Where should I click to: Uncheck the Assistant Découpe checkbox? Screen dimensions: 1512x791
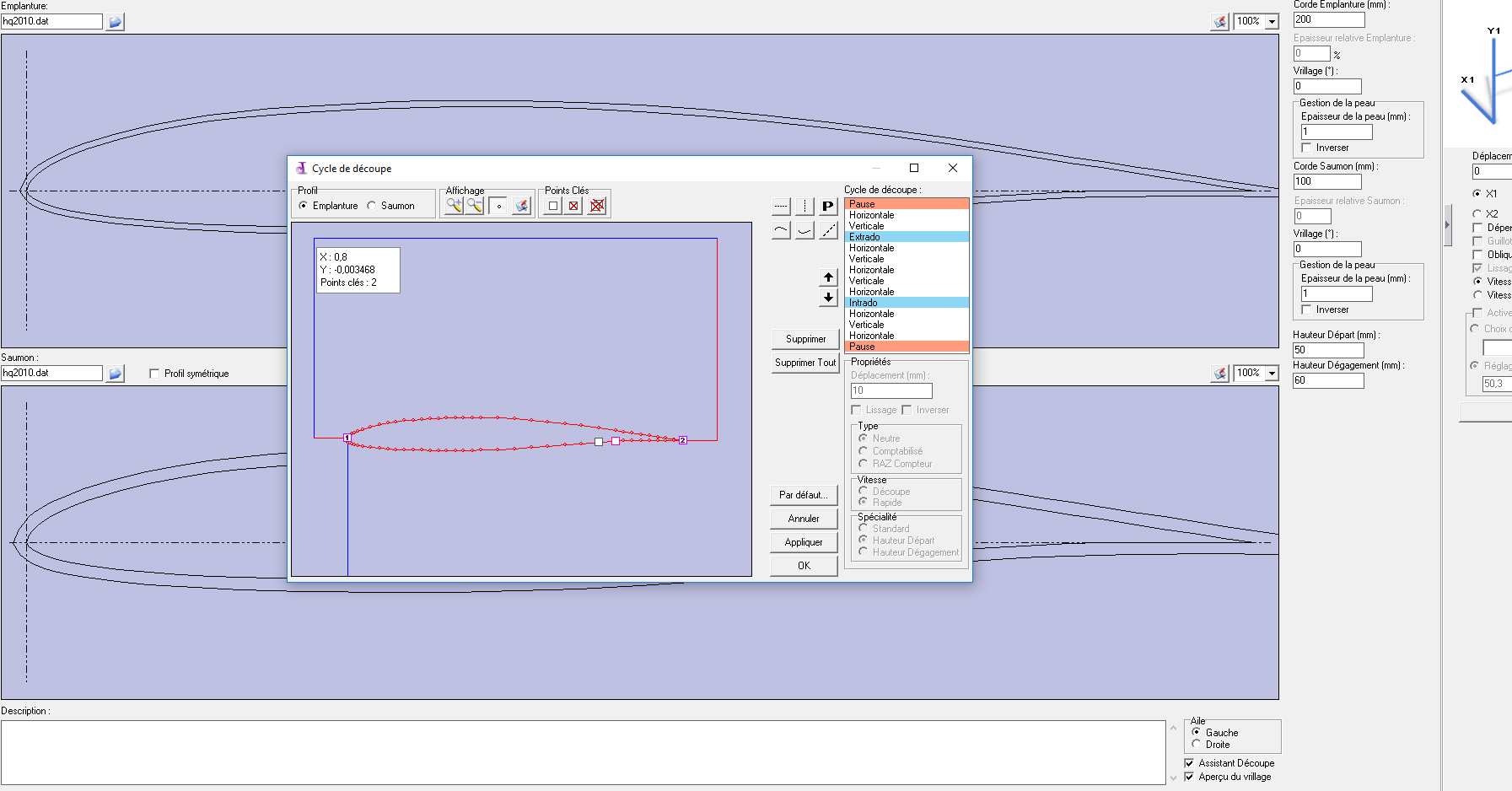[1189, 763]
